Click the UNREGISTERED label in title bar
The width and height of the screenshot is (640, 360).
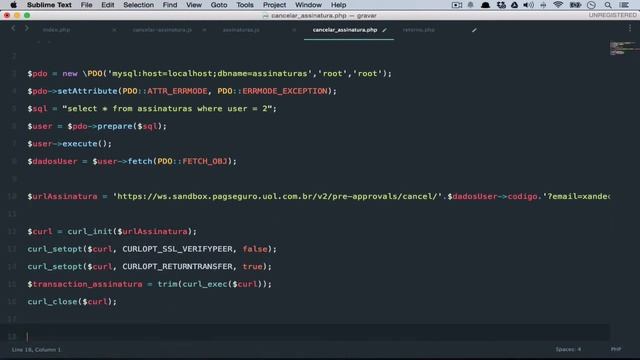pos(612,15)
